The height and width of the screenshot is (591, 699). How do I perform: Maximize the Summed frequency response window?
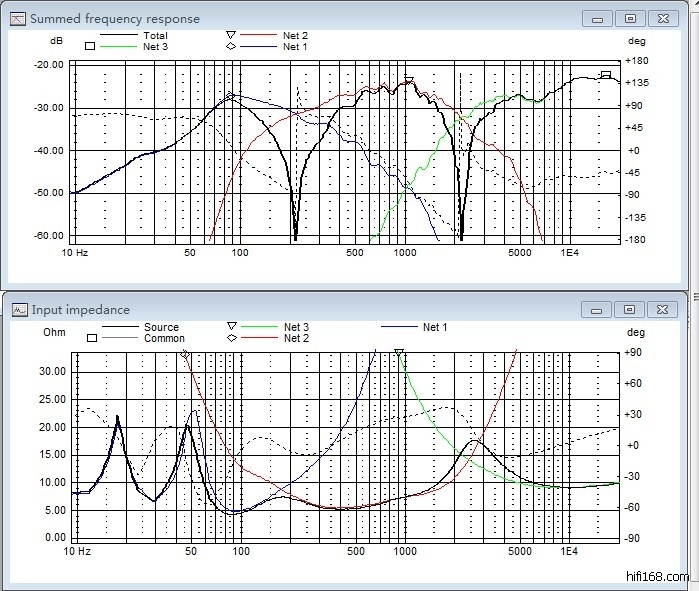coord(630,18)
